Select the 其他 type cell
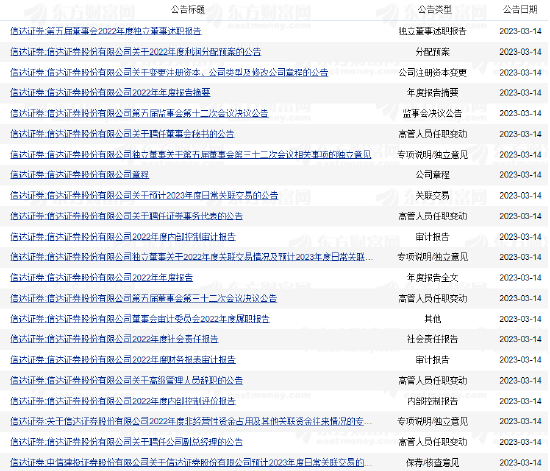This screenshot has width=550, height=471. [432, 319]
